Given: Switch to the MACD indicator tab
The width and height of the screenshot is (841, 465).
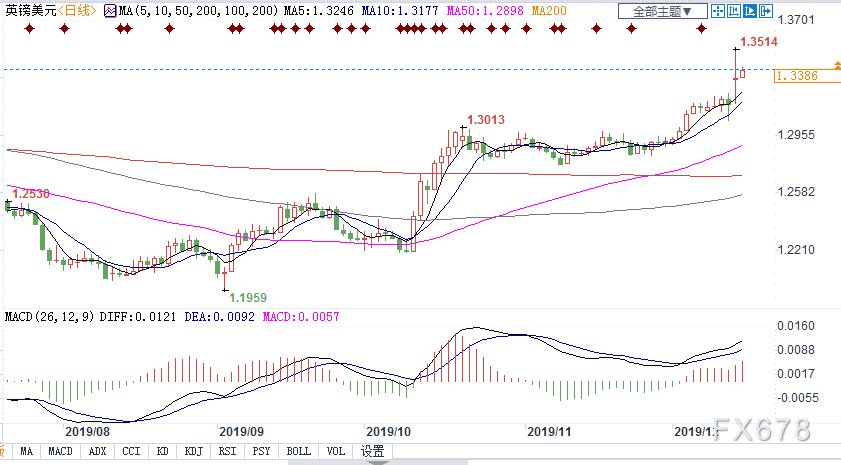Looking at the screenshot, I should 60,451.
